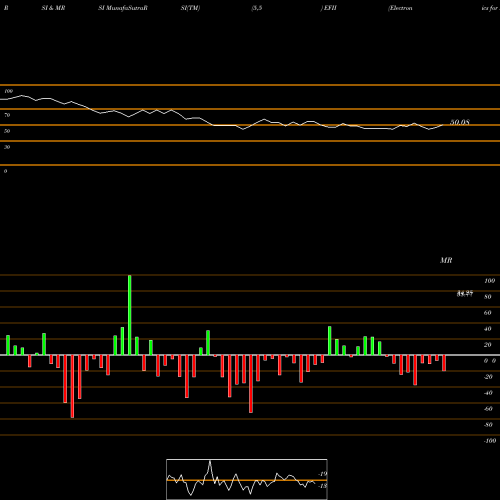The width and height of the screenshot is (500, 500).
Task: Click the -19 label in mini chart
Action: point(323,474)
